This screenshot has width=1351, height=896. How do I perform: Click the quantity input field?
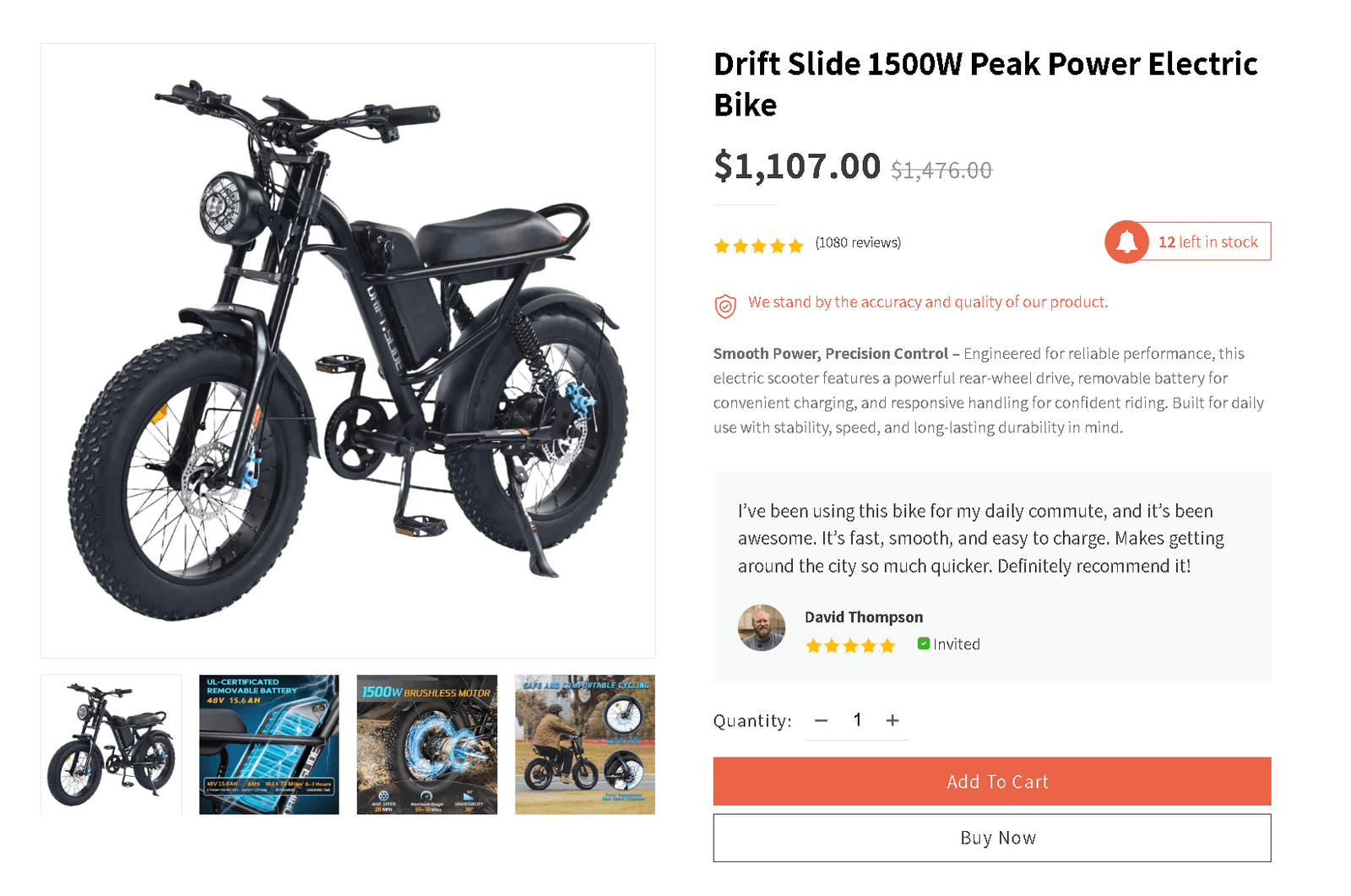click(x=857, y=720)
